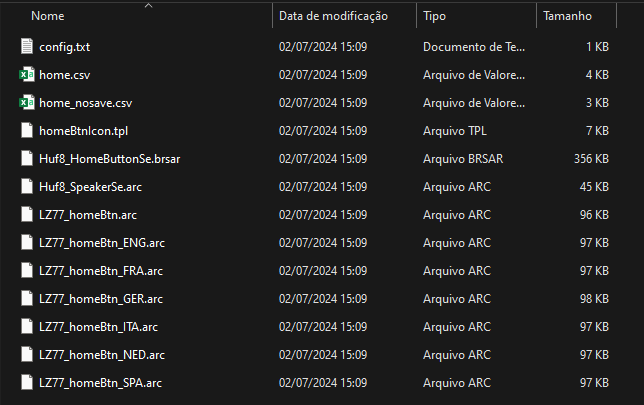Image resolution: width=644 pixels, height=405 pixels.
Task: Select the LZ77_homeBtn_GER.arc file name
Action: [x=101, y=299]
